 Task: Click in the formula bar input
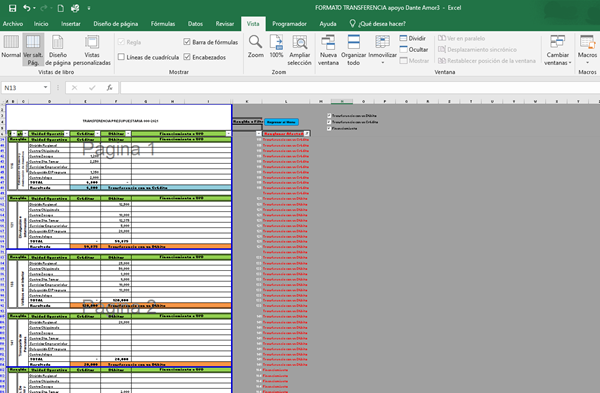click(360, 88)
